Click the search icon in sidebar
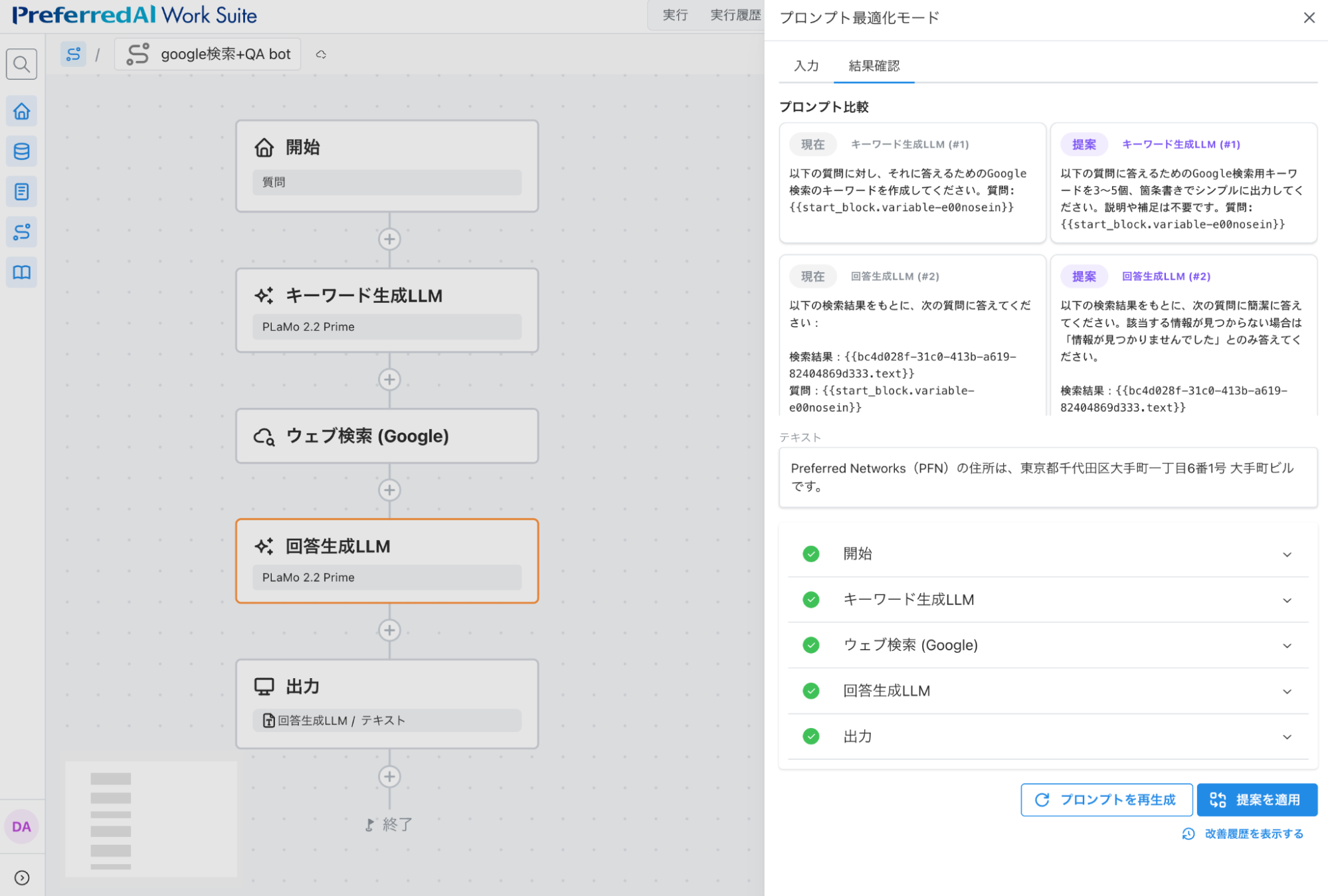 (x=21, y=64)
